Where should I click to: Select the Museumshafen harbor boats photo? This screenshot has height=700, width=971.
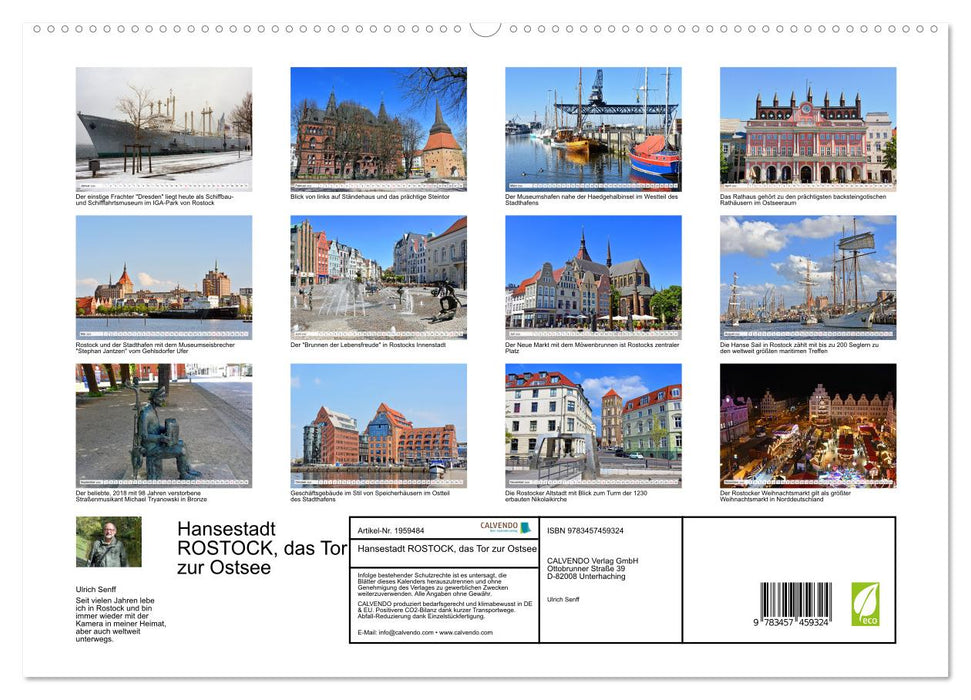(x=593, y=129)
